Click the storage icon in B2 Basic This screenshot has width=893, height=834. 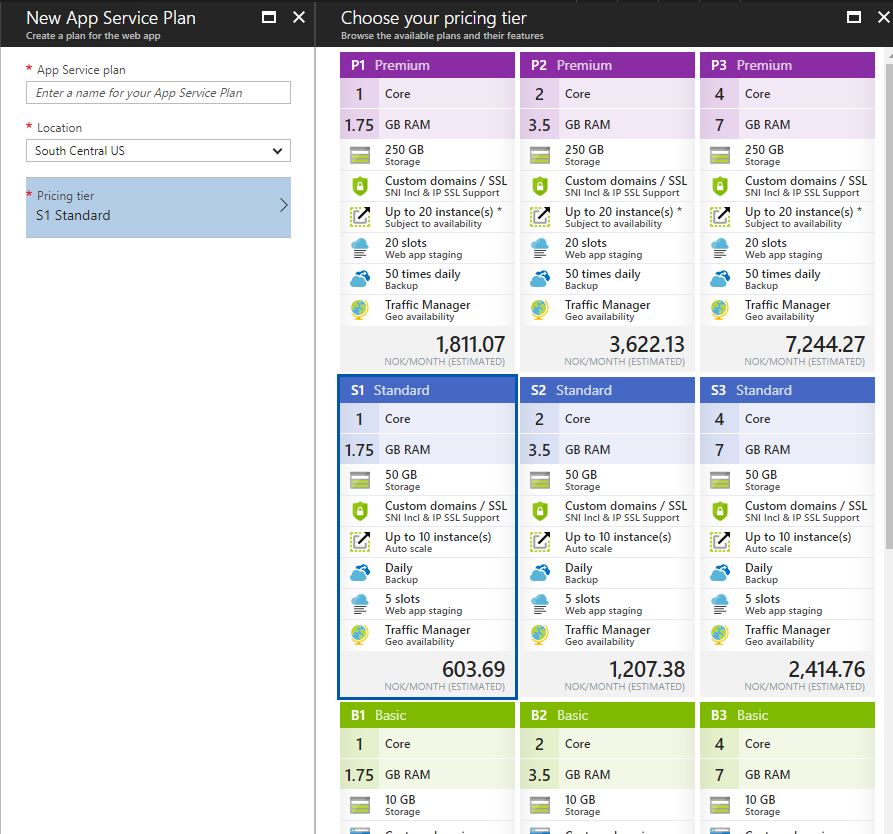coord(540,805)
